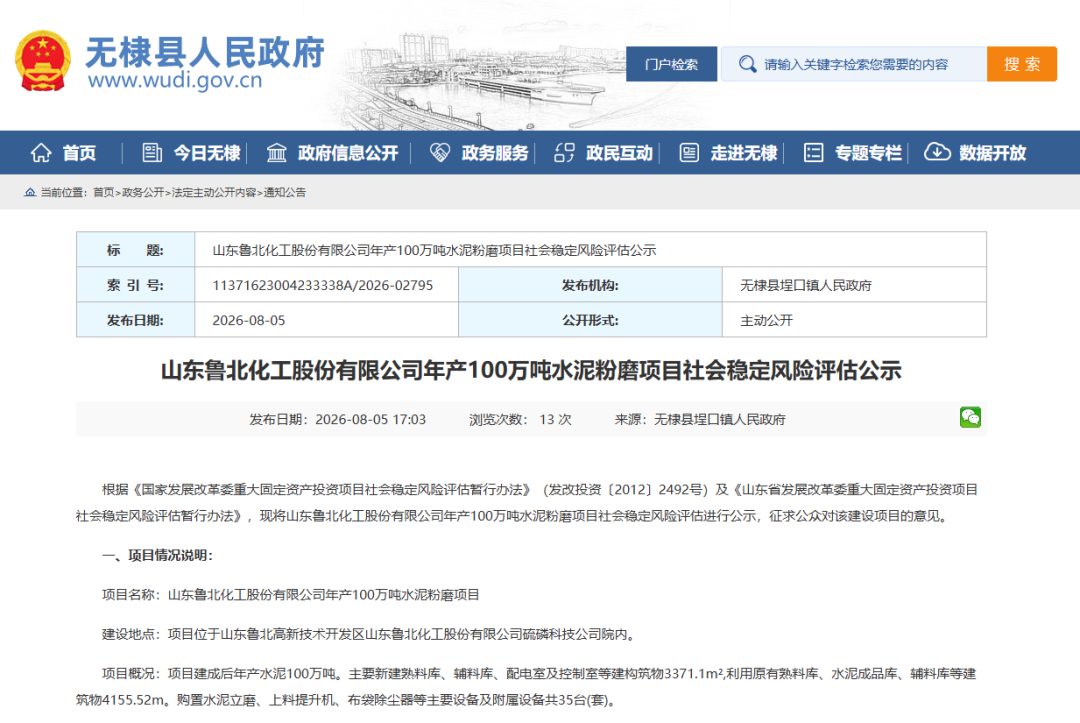This screenshot has width=1080, height=723.
Task: Click the 政民互动 interaction icon
Action: (x=564, y=153)
